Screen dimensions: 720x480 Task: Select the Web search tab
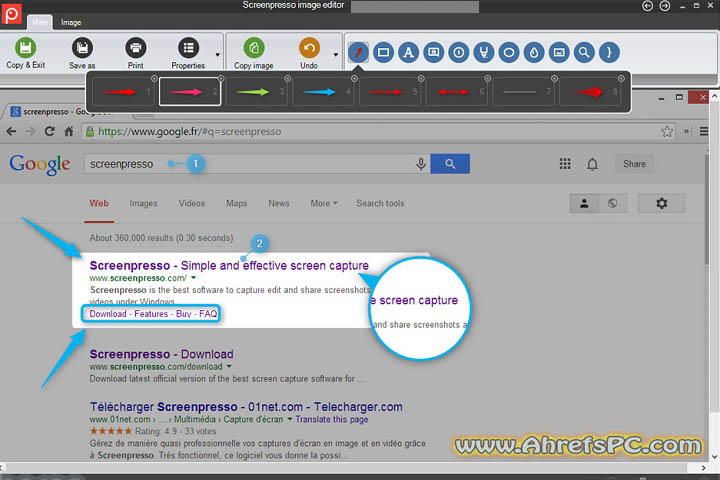(x=99, y=203)
